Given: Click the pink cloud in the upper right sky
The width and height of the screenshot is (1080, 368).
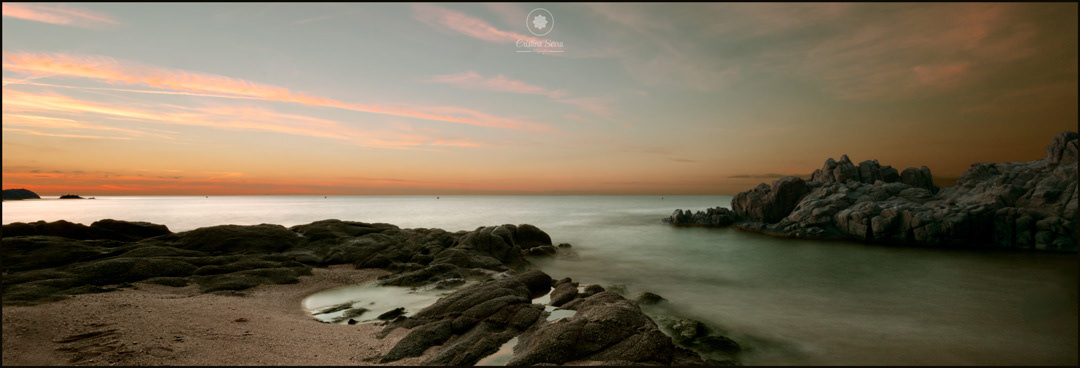Looking at the screenshot, I should 940,72.
